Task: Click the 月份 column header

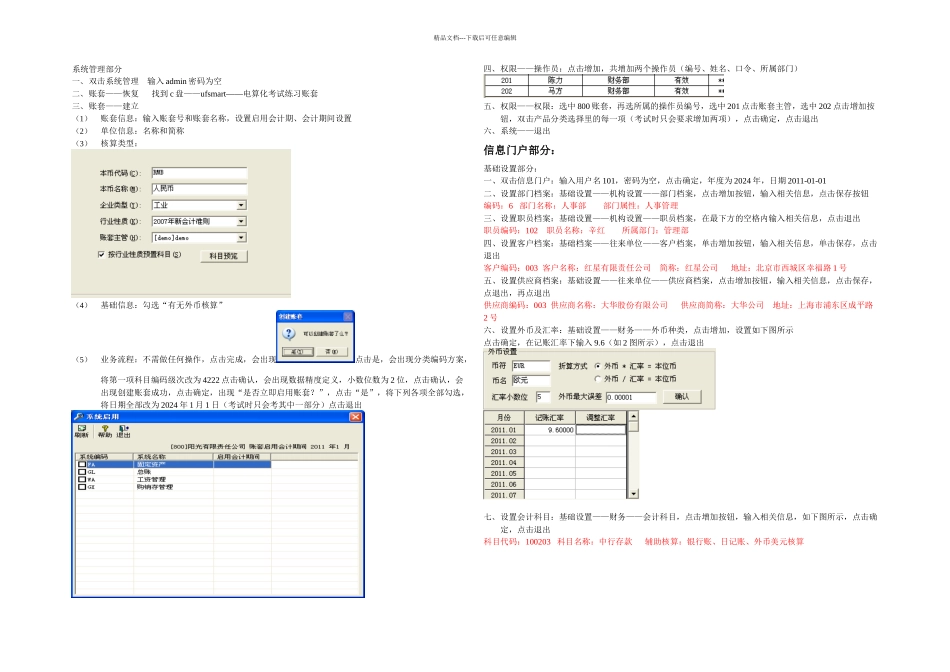Action: tap(504, 418)
